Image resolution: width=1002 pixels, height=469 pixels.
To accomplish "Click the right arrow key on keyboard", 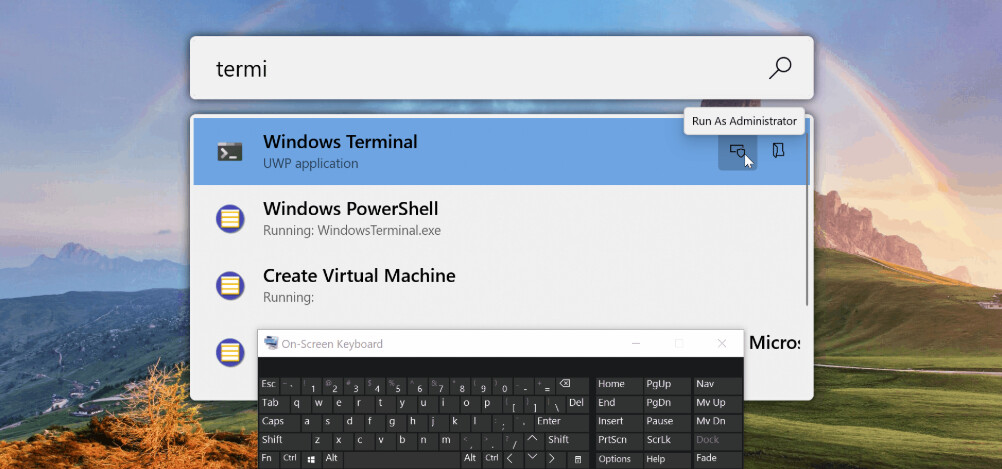I will click(x=555, y=460).
